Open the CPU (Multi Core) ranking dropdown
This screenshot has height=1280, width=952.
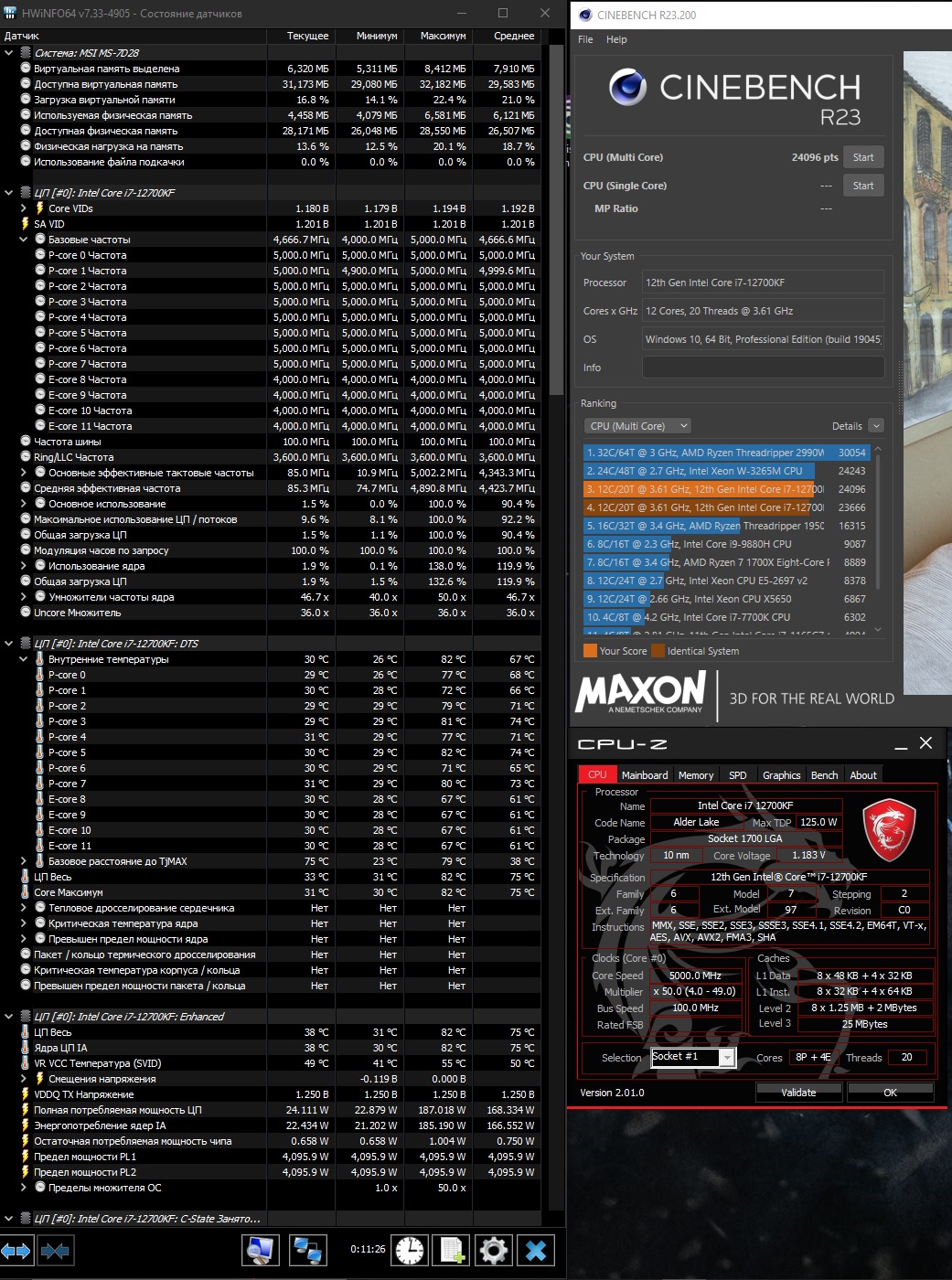(x=637, y=426)
